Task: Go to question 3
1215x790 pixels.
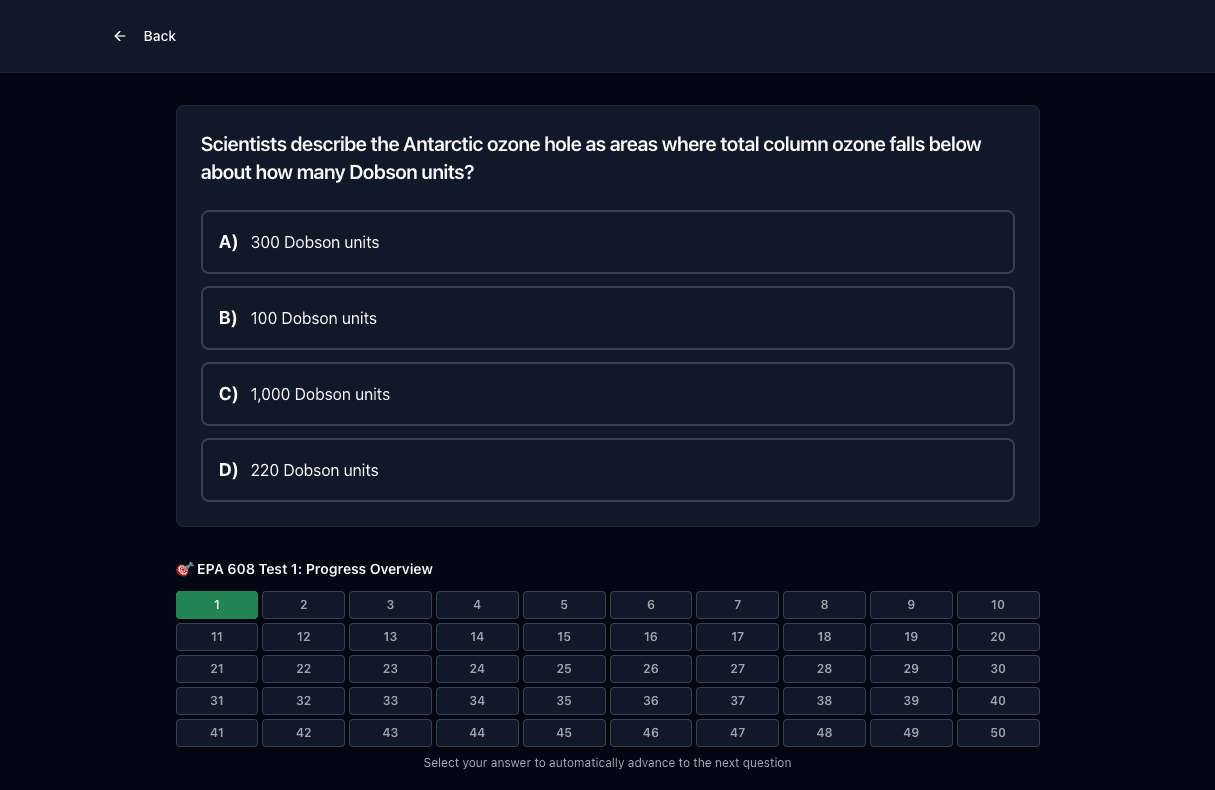Action: click(x=390, y=605)
